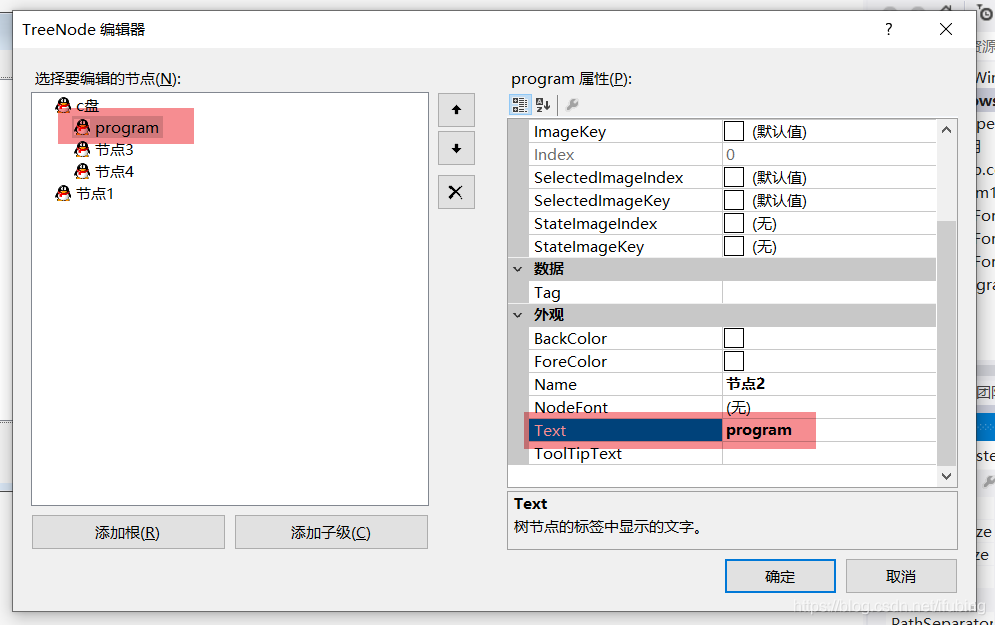Move selected node down with arrow button

coord(456,148)
